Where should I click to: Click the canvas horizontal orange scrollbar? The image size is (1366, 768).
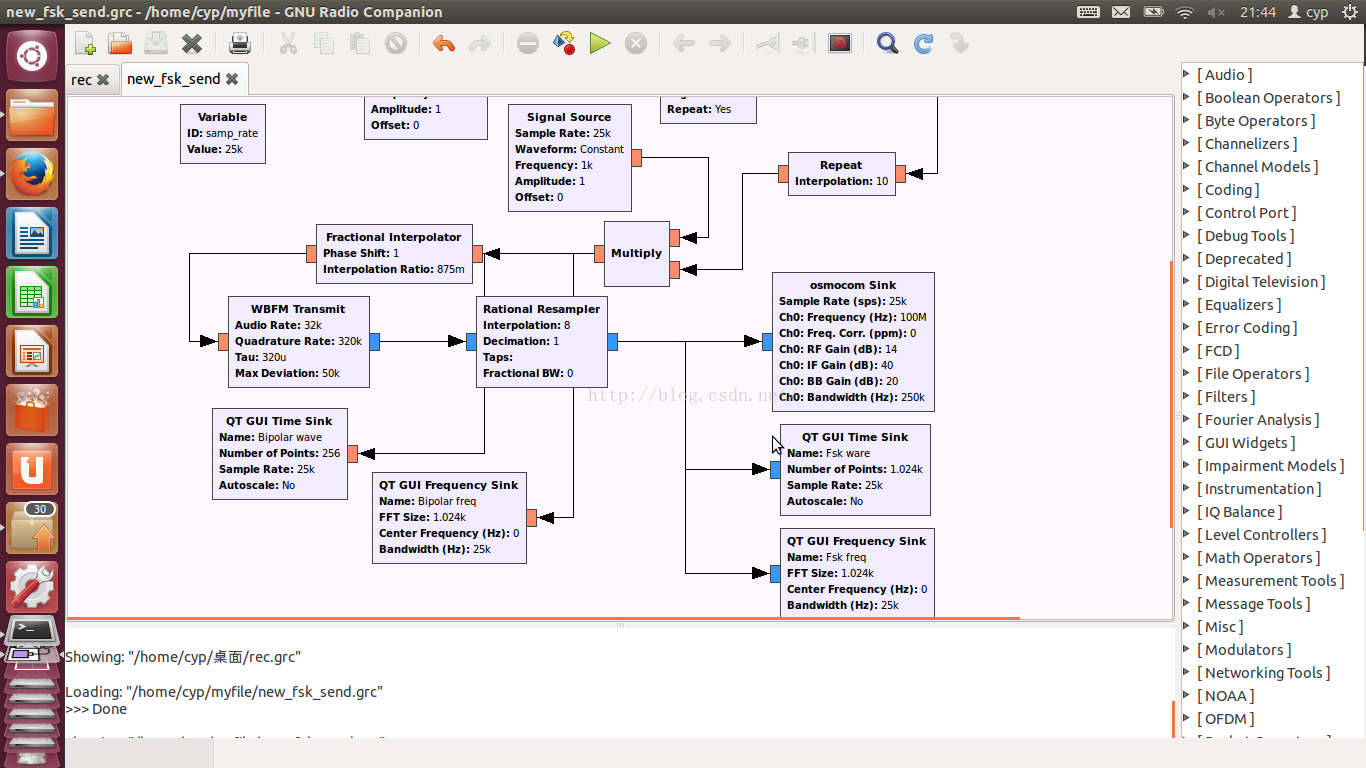pos(543,618)
